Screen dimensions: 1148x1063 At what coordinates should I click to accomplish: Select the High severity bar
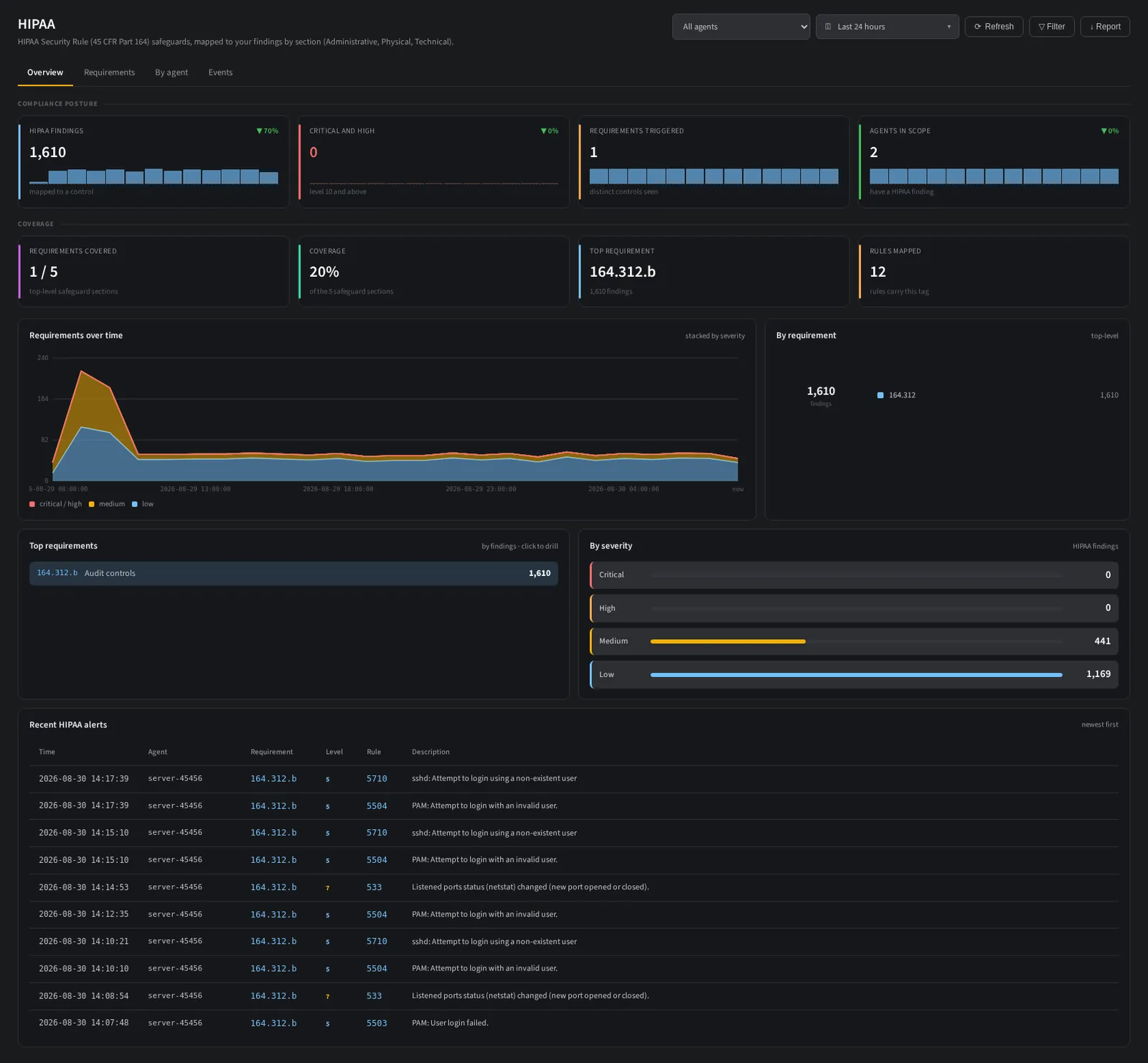(854, 608)
